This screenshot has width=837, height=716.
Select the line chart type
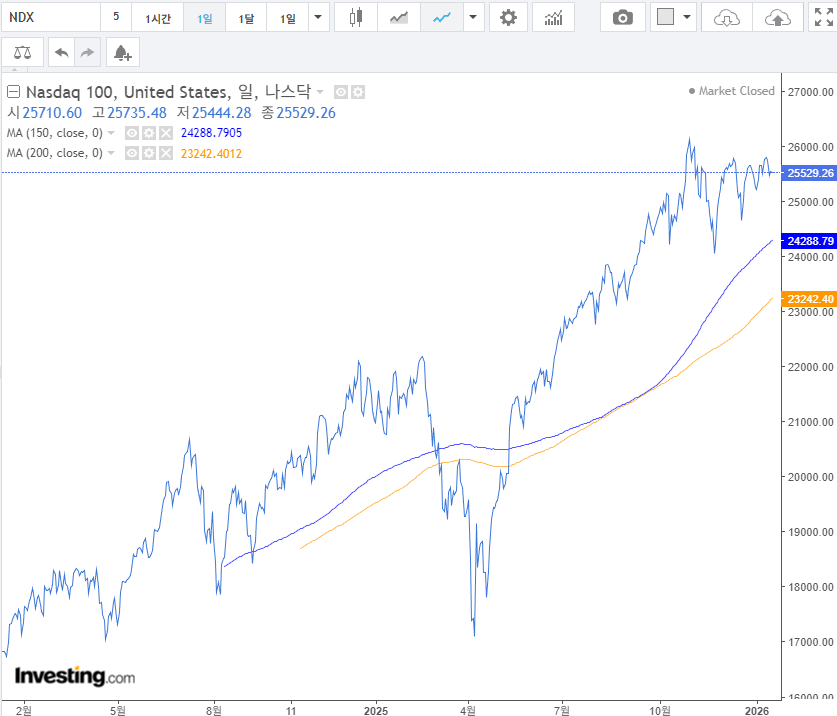pyautogui.click(x=441, y=18)
